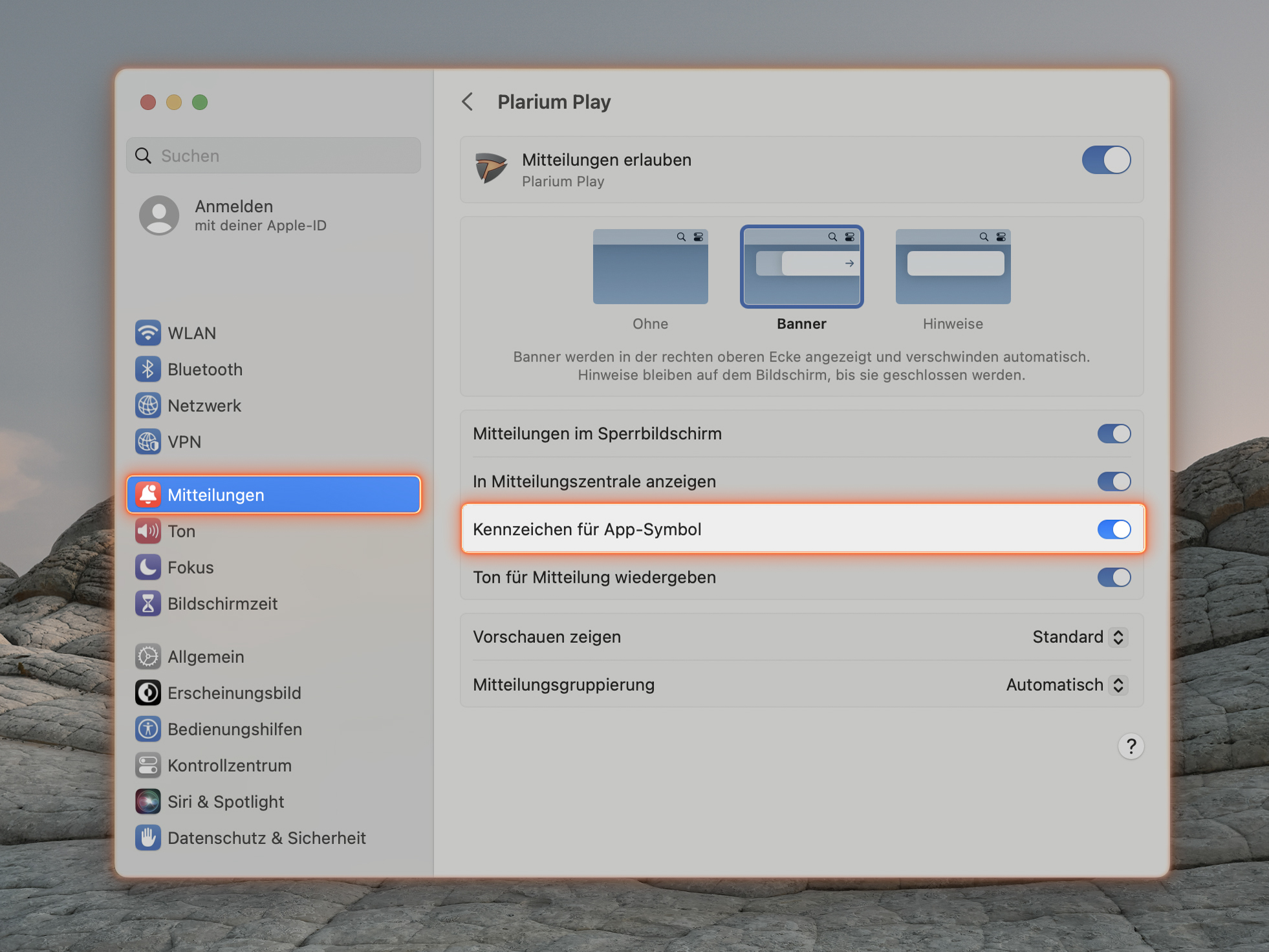
Task: Toggle Ton für Mitteilung wiedergeben switch
Action: click(1114, 577)
